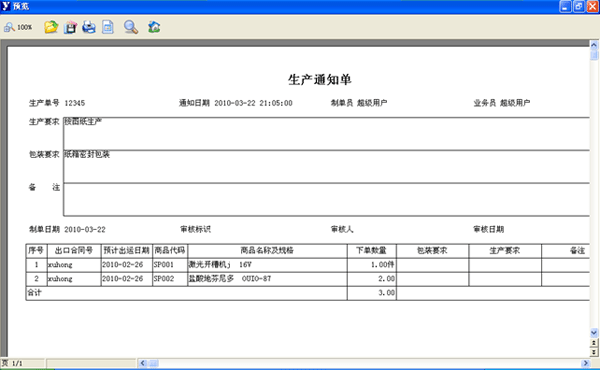The height and width of the screenshot is (370, 600).
Task: Click total quantity 3.00 cell
Action: point(372,293)
